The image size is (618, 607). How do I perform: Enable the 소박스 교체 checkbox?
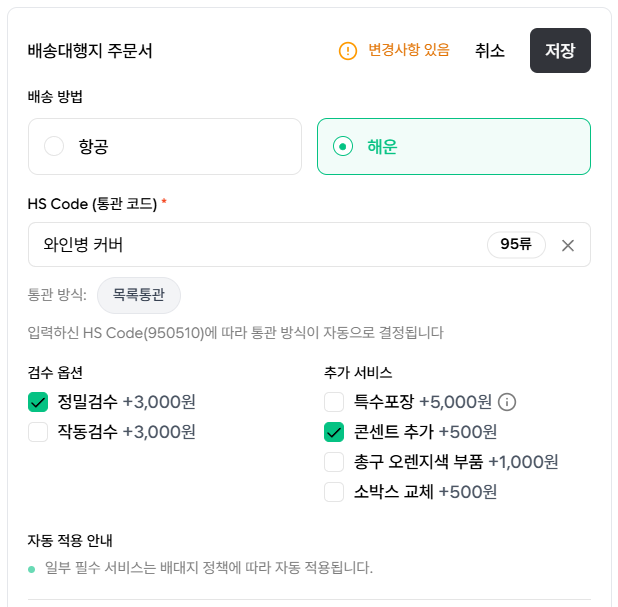click(x=334, y=492)
